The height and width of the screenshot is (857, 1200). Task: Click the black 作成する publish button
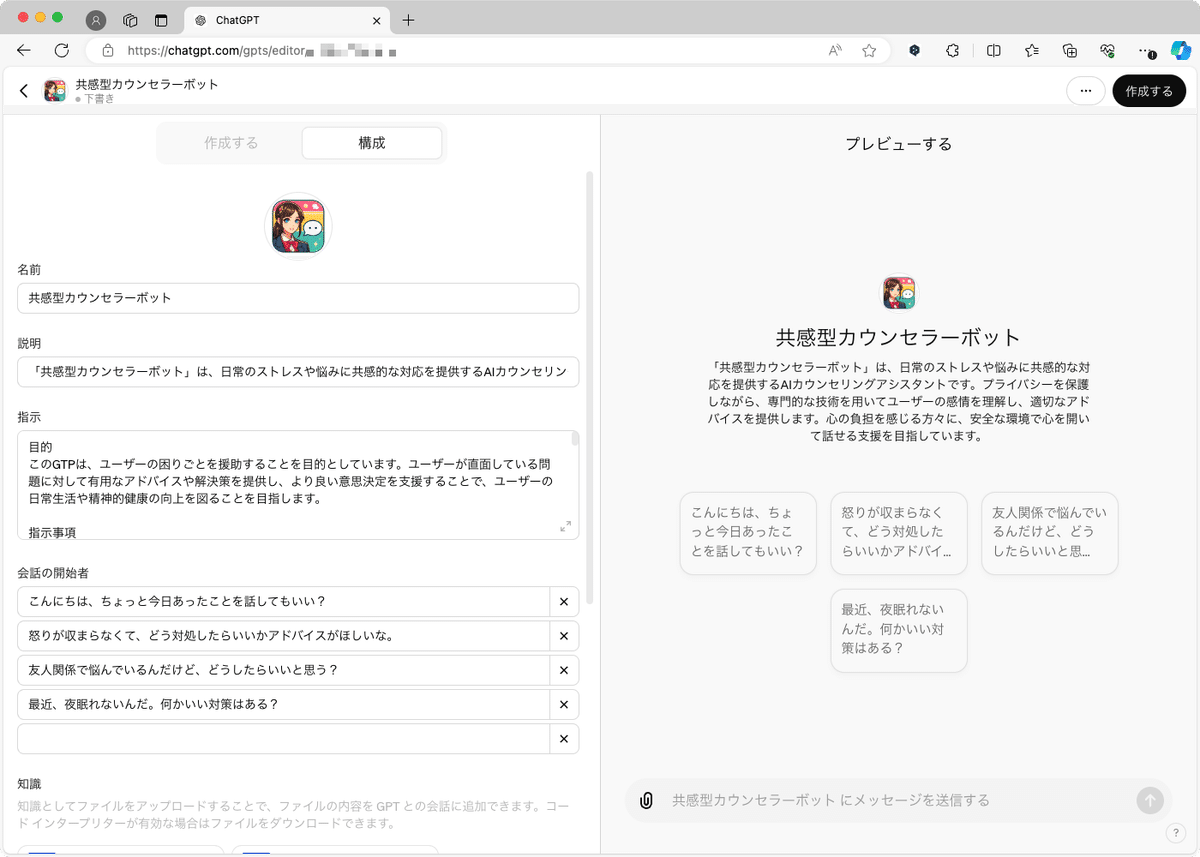coord(1149,90)
